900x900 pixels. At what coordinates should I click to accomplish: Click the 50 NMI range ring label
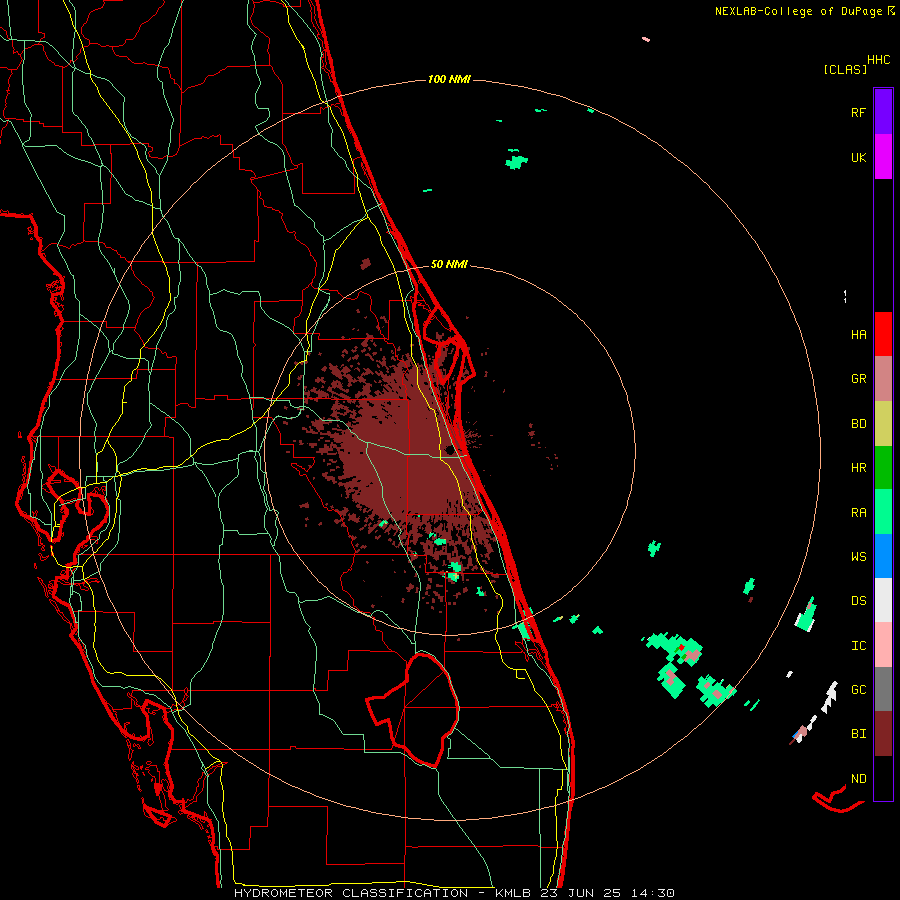(449, 264)
